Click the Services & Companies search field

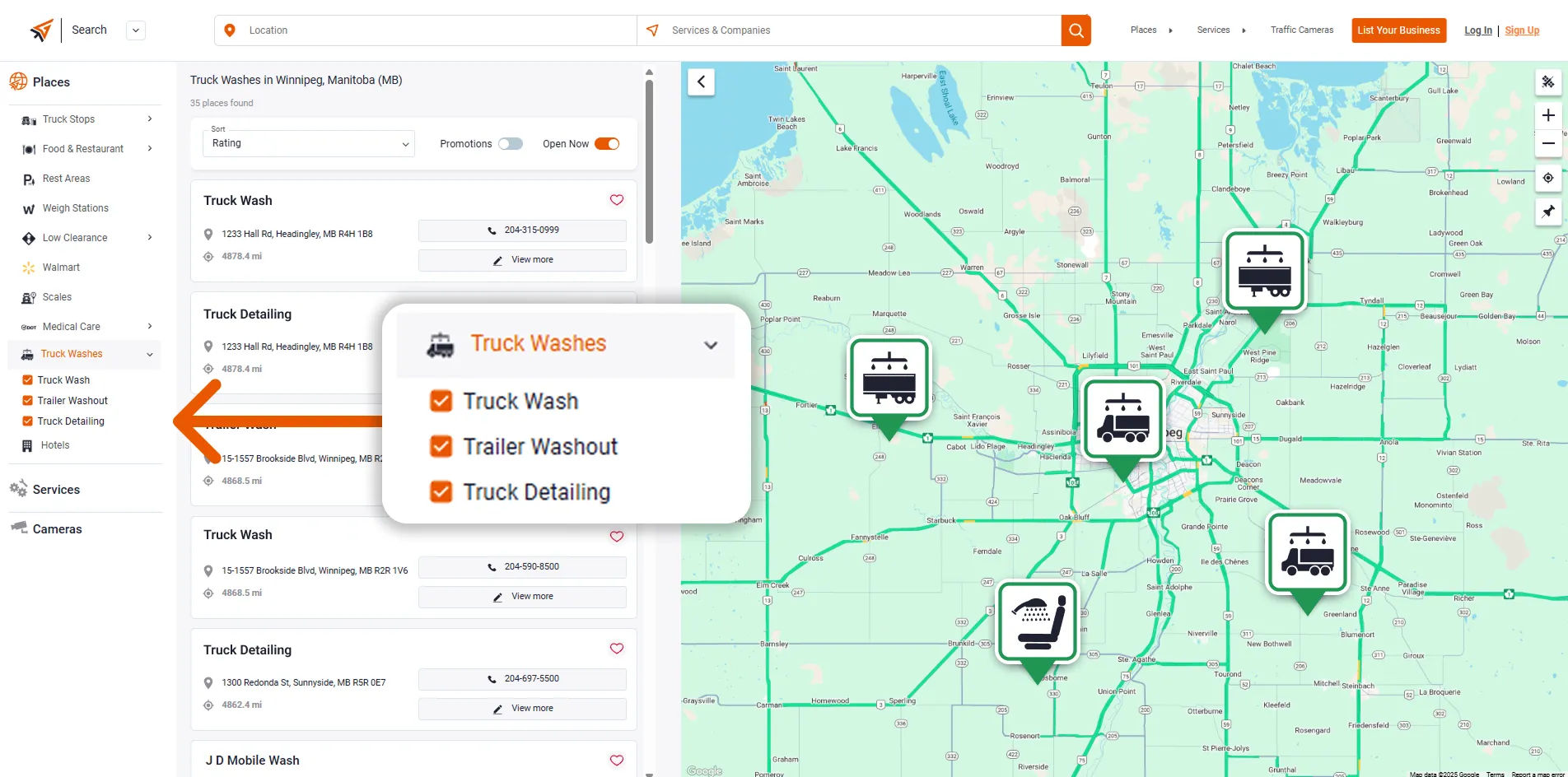point(849,30)
